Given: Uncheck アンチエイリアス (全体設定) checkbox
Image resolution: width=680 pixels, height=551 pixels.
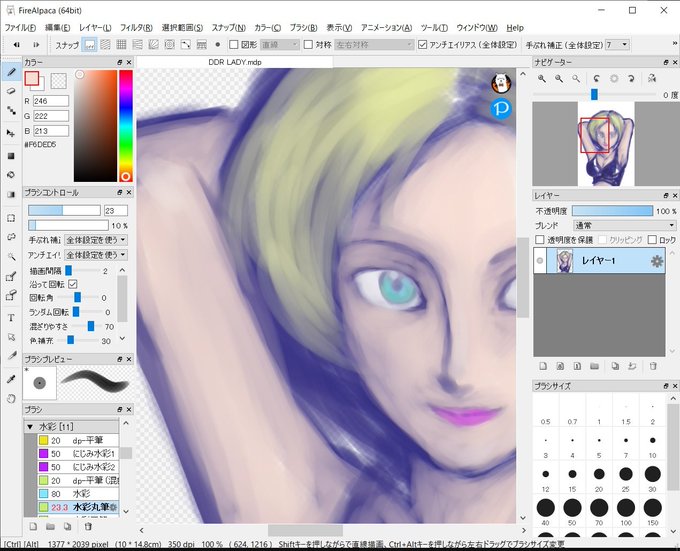Looking at the screenshot, I should click(x=422, y=45).
